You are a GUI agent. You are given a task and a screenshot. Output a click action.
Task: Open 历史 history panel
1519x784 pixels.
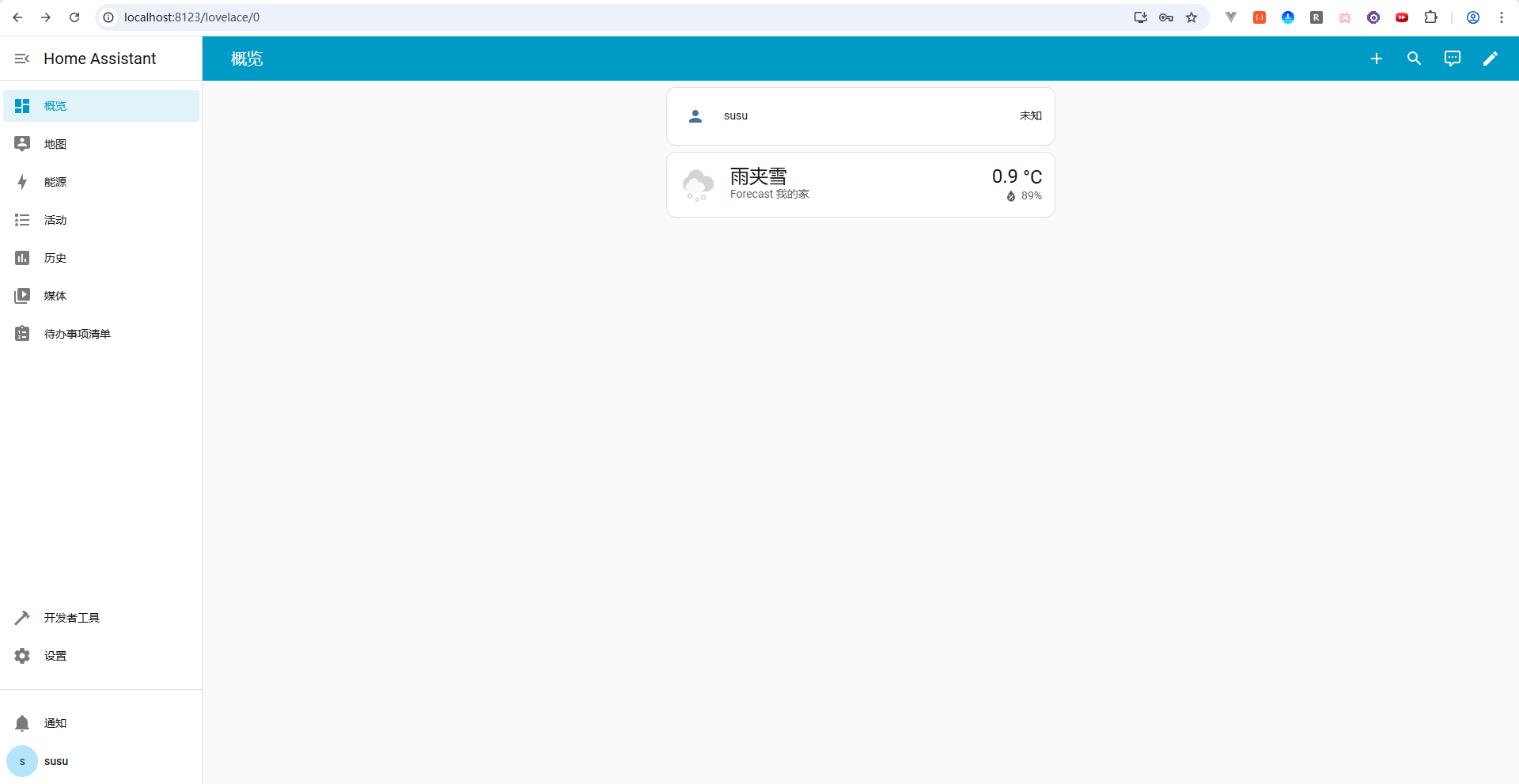coord(55,258)
